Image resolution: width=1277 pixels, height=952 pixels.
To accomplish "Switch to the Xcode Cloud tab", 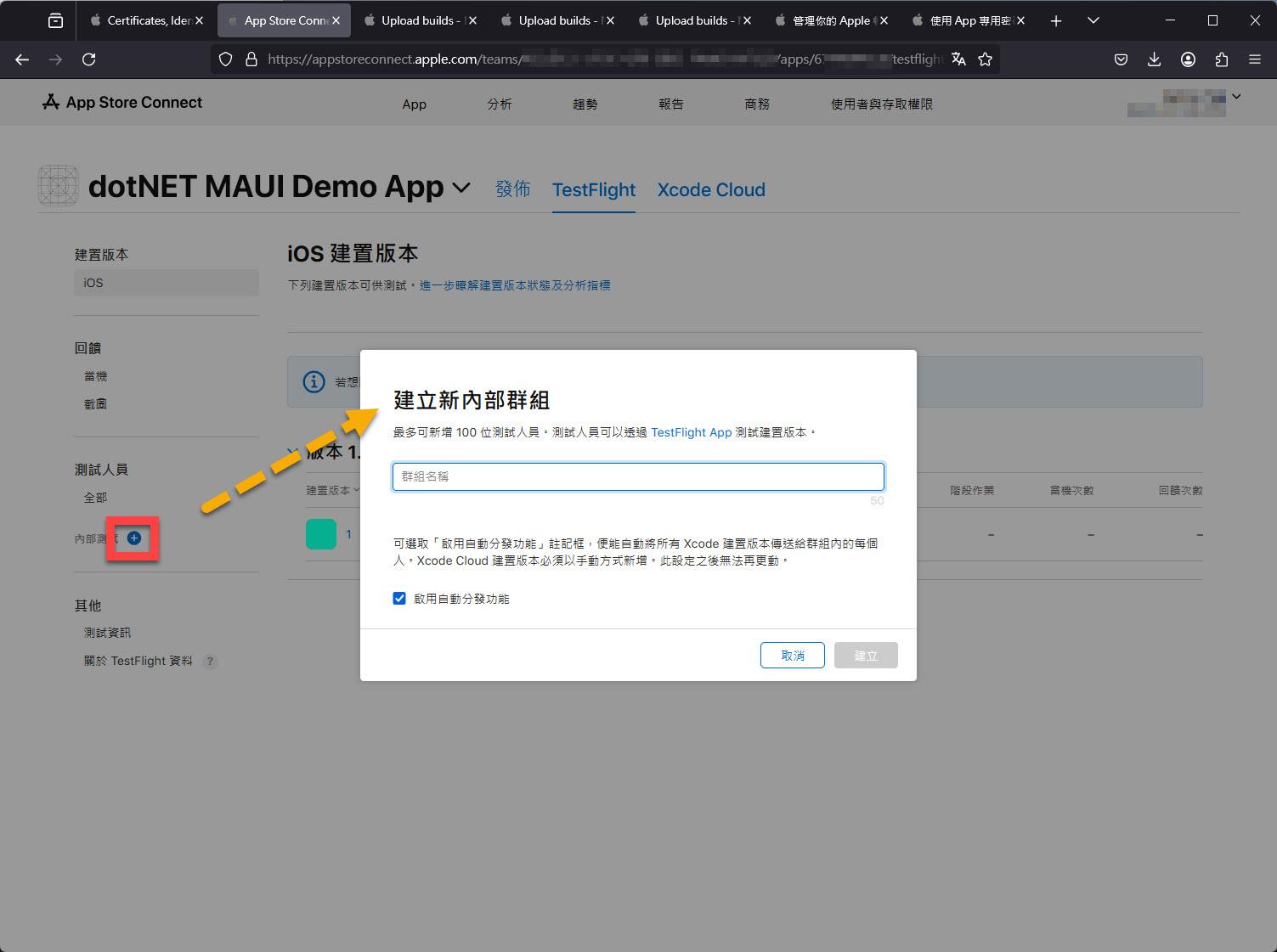I will tap(711, 189).
